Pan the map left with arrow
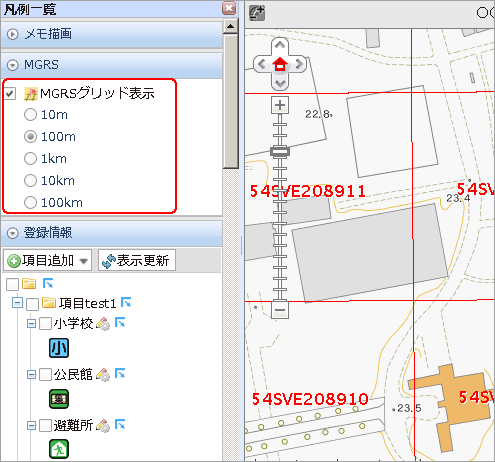The image size is (495, 462). pyautogui.click(x=262, y=64)
